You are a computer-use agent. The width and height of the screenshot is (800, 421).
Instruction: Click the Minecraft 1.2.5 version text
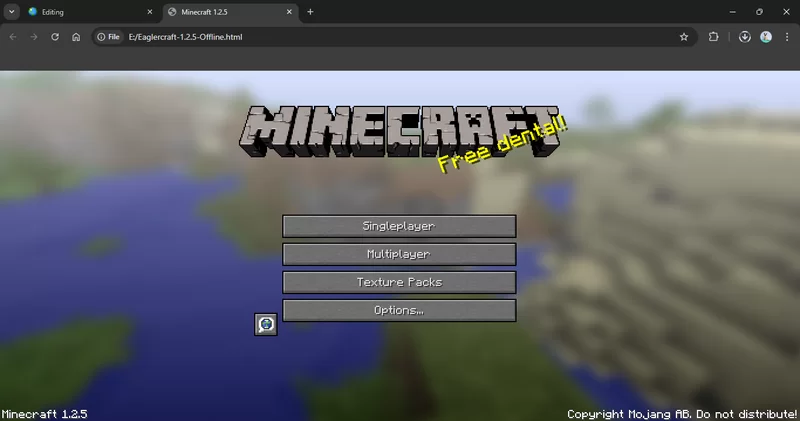pos(44,414)
